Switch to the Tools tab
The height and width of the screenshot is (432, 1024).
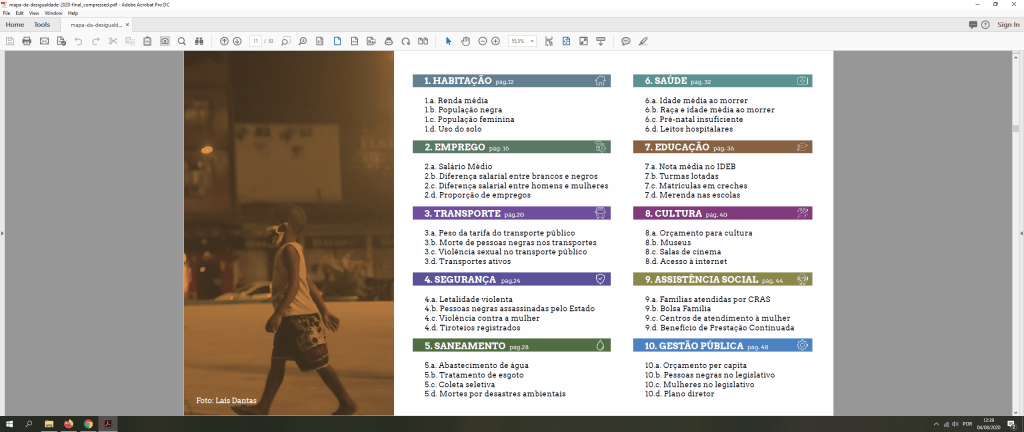[x=42, y=24]
